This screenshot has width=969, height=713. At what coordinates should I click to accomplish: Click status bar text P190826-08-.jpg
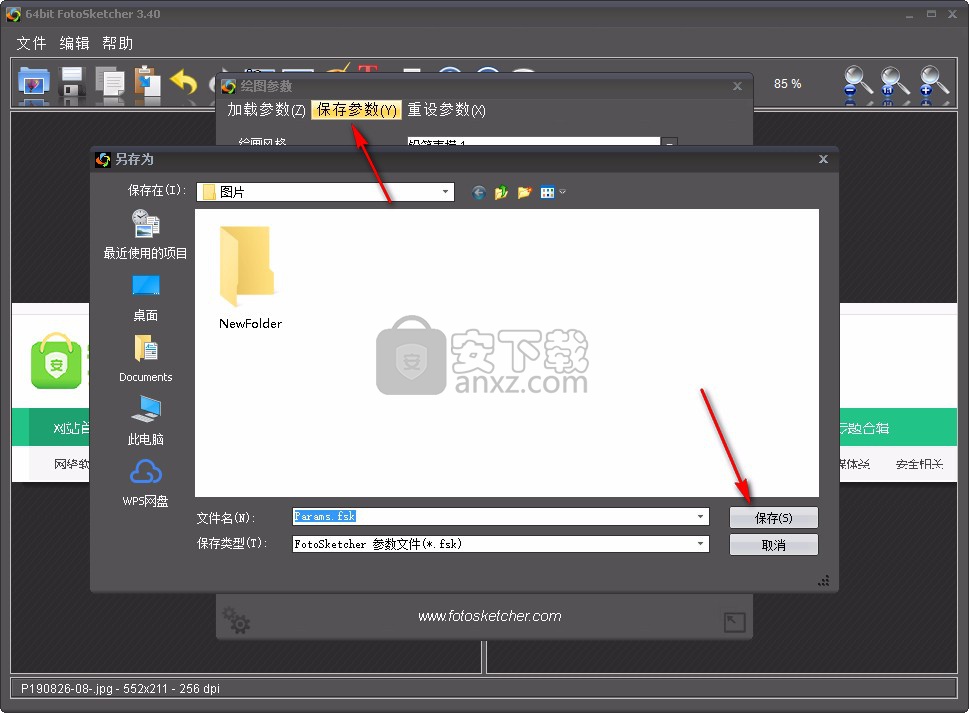(67, 688)
